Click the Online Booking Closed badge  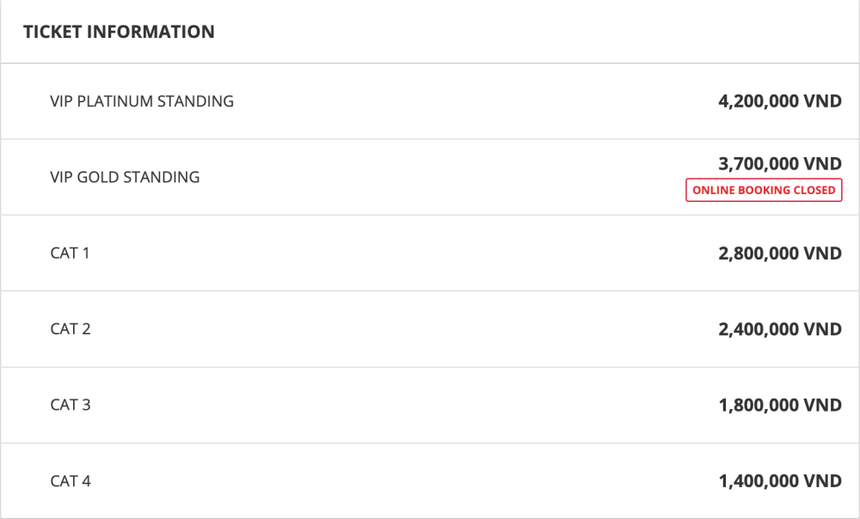[764, 190]
